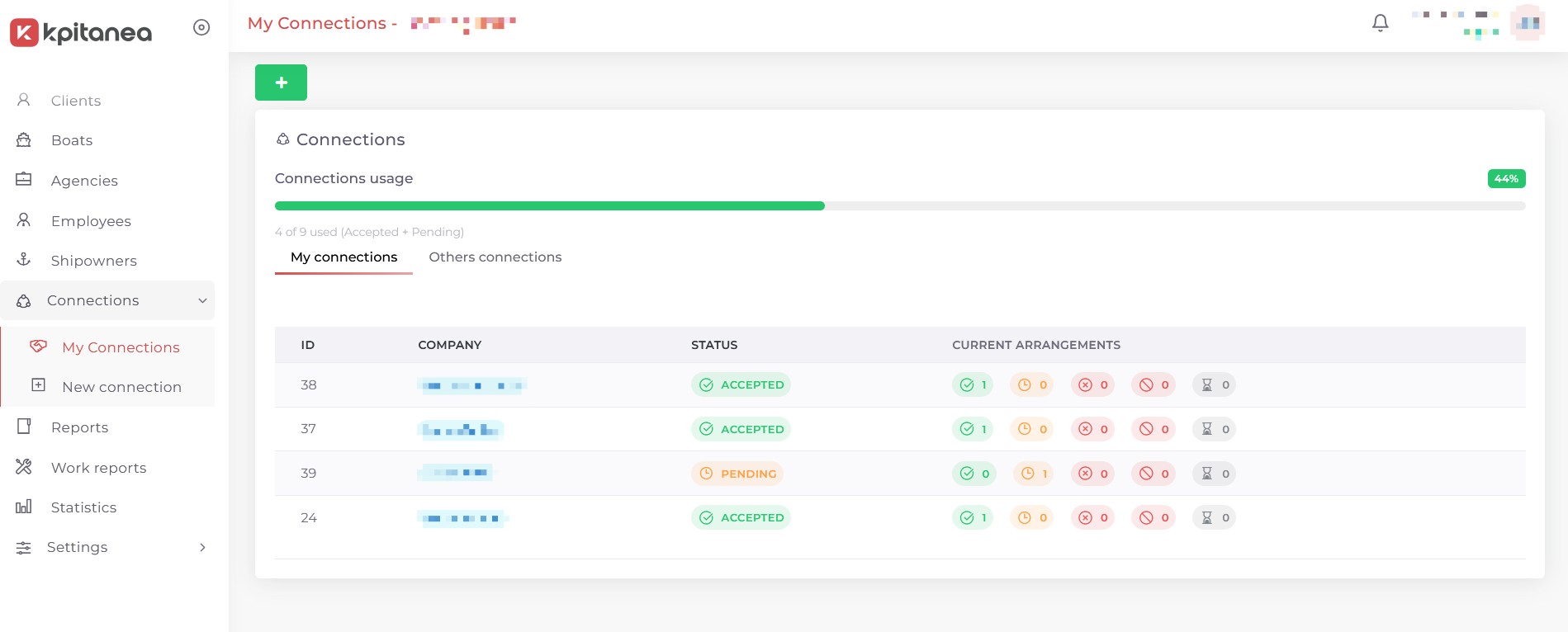Click the Kpitanea logo
The image size is (1568, 632).
coord(81,32)
